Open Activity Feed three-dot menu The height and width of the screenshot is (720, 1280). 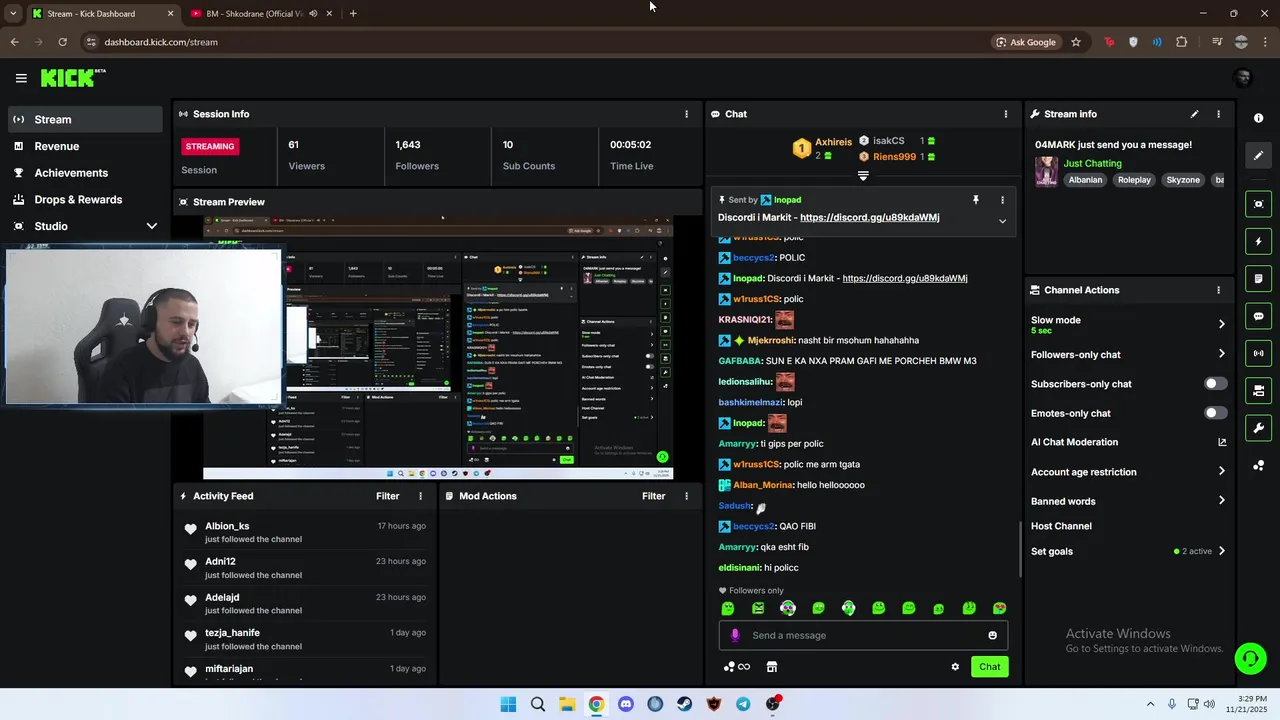[420, 496]
